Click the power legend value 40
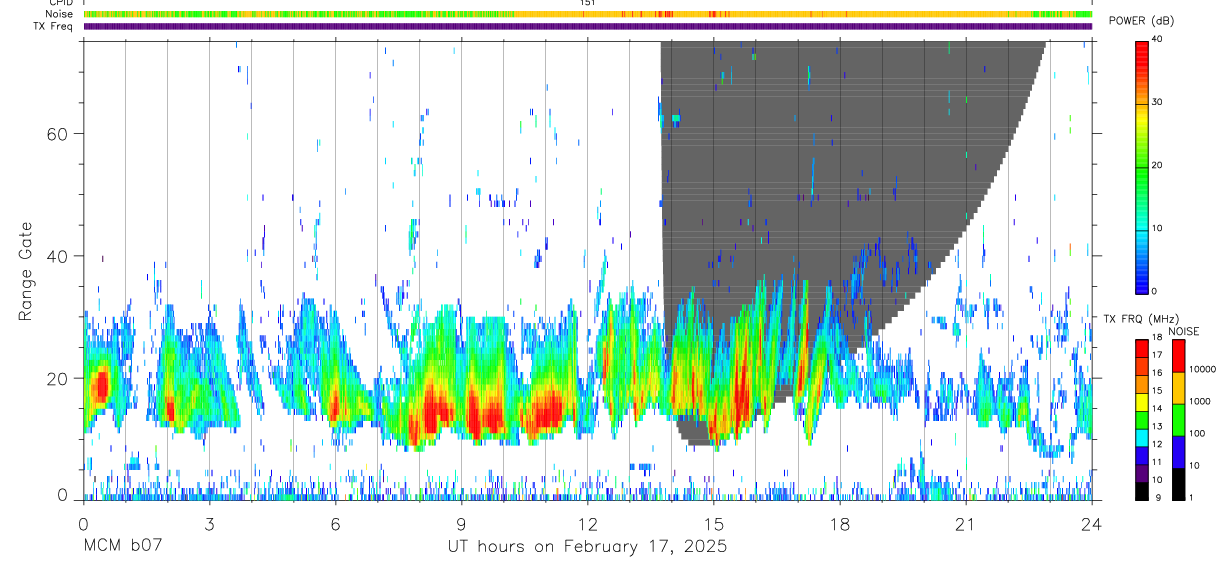The height and width of the screenshot is (567, 1228). coord(1158,39)
